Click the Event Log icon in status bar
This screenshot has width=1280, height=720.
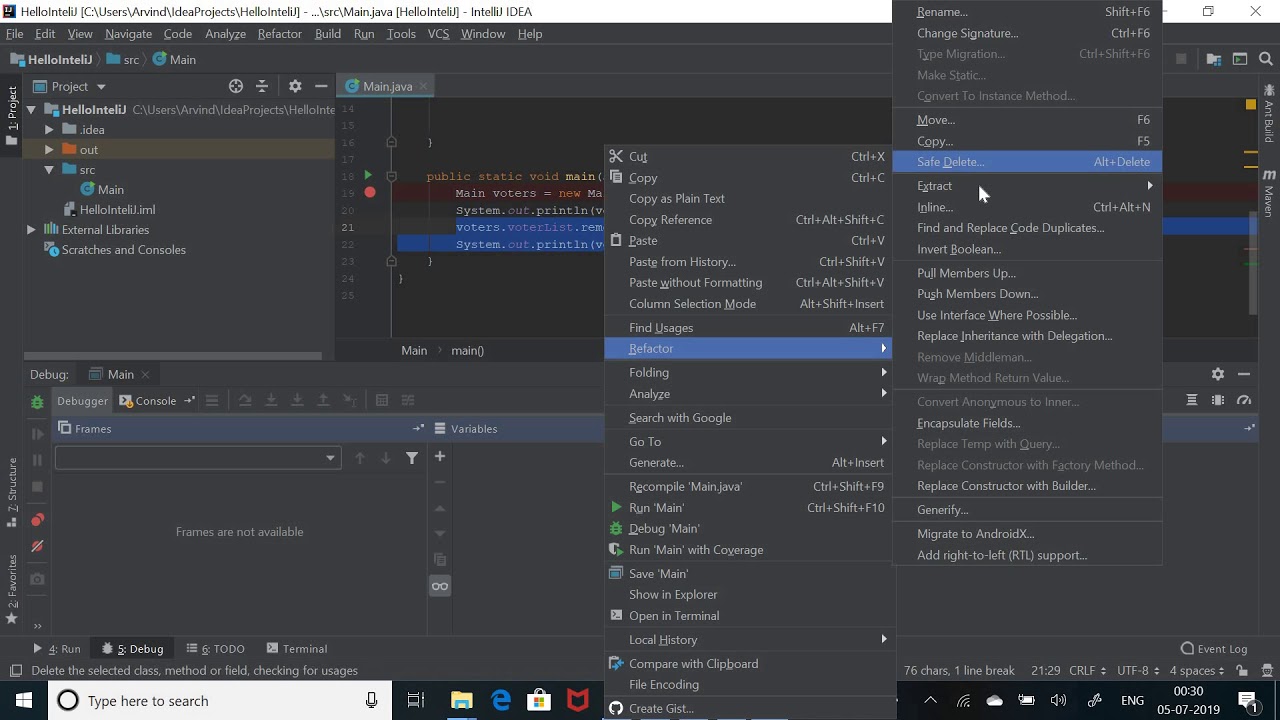point(1187,648)
